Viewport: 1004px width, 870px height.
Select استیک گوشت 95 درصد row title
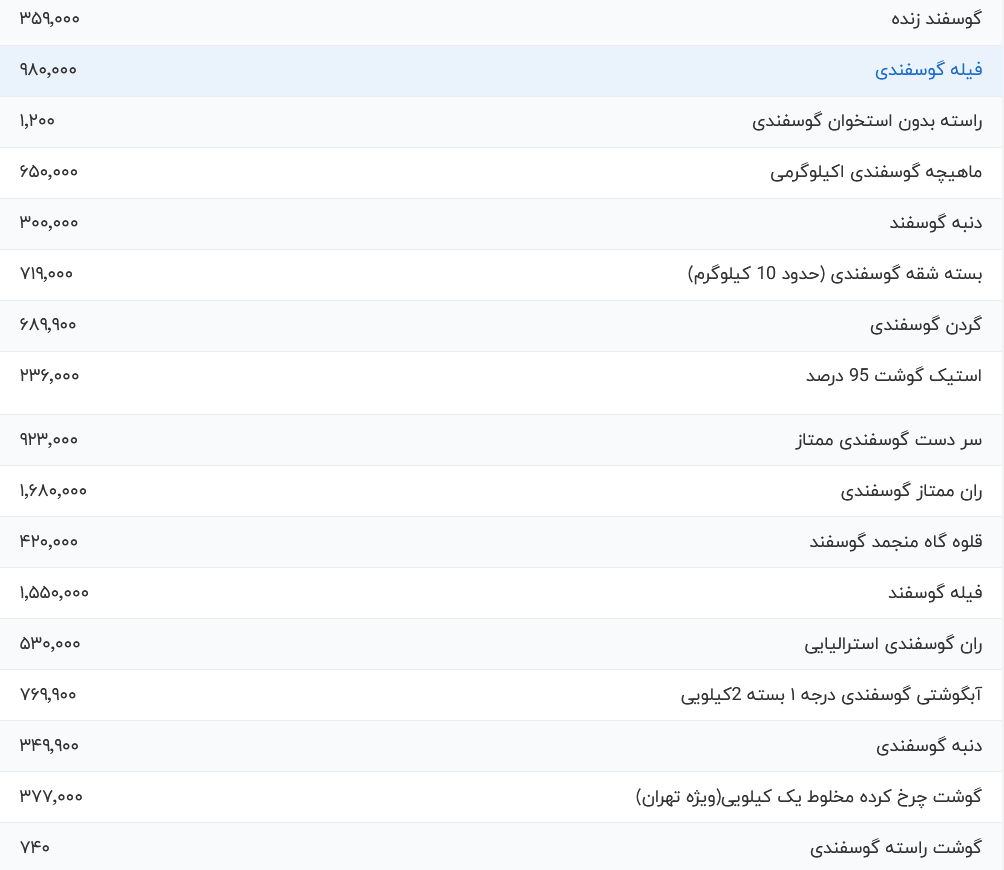click(x=893, y=376)
